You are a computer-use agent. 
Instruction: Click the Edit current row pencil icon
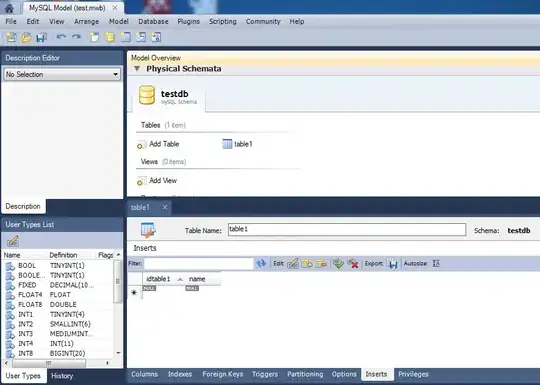coord(293,263)
